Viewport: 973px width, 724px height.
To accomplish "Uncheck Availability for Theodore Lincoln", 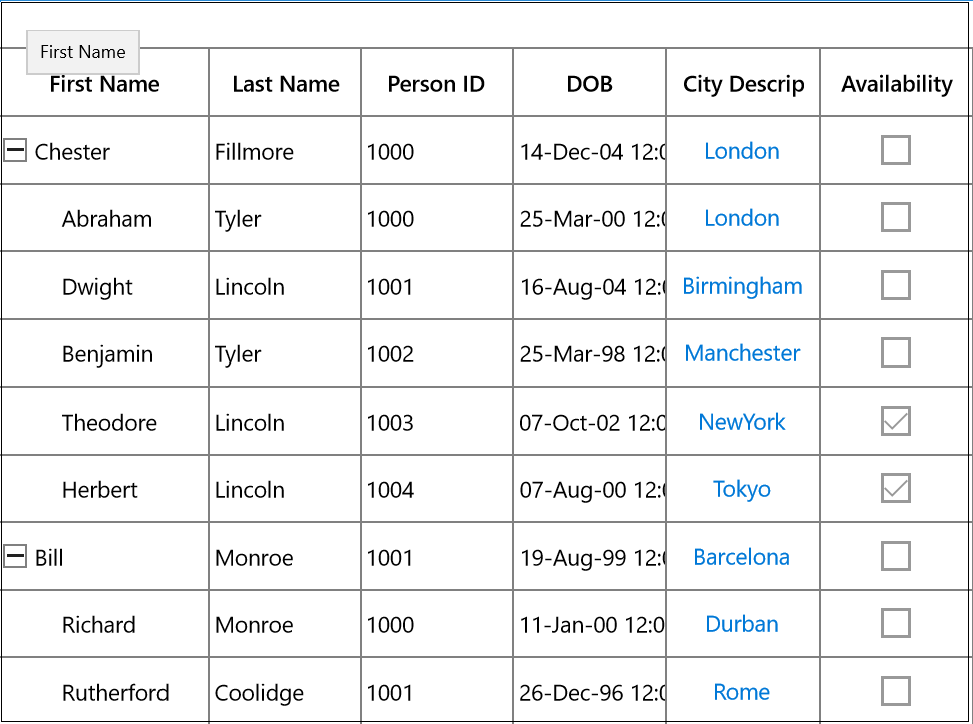I will [x=895, y=421].
